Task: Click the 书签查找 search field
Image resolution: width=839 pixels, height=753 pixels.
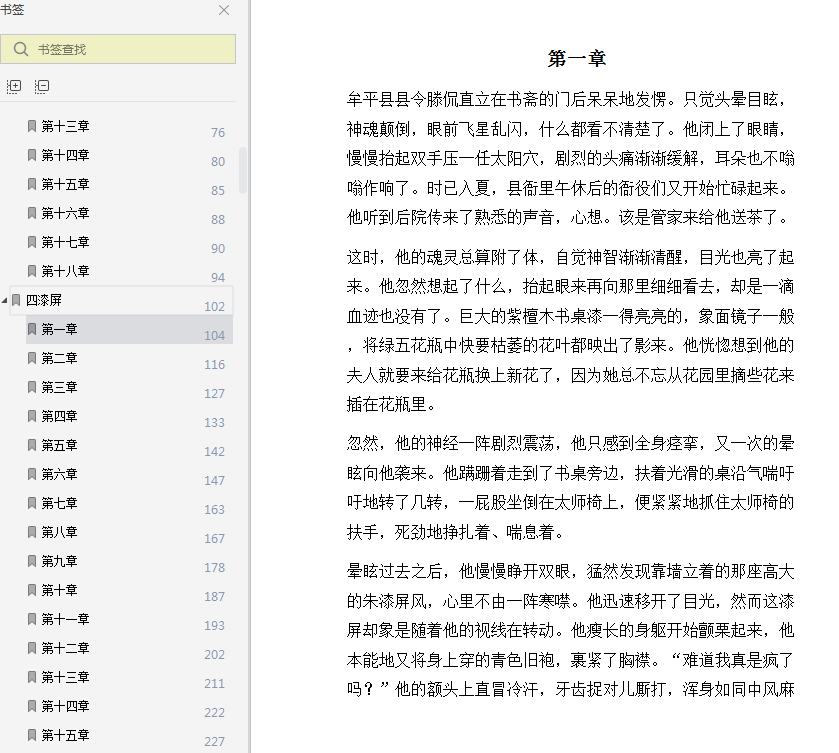Action: click(118, 49)
